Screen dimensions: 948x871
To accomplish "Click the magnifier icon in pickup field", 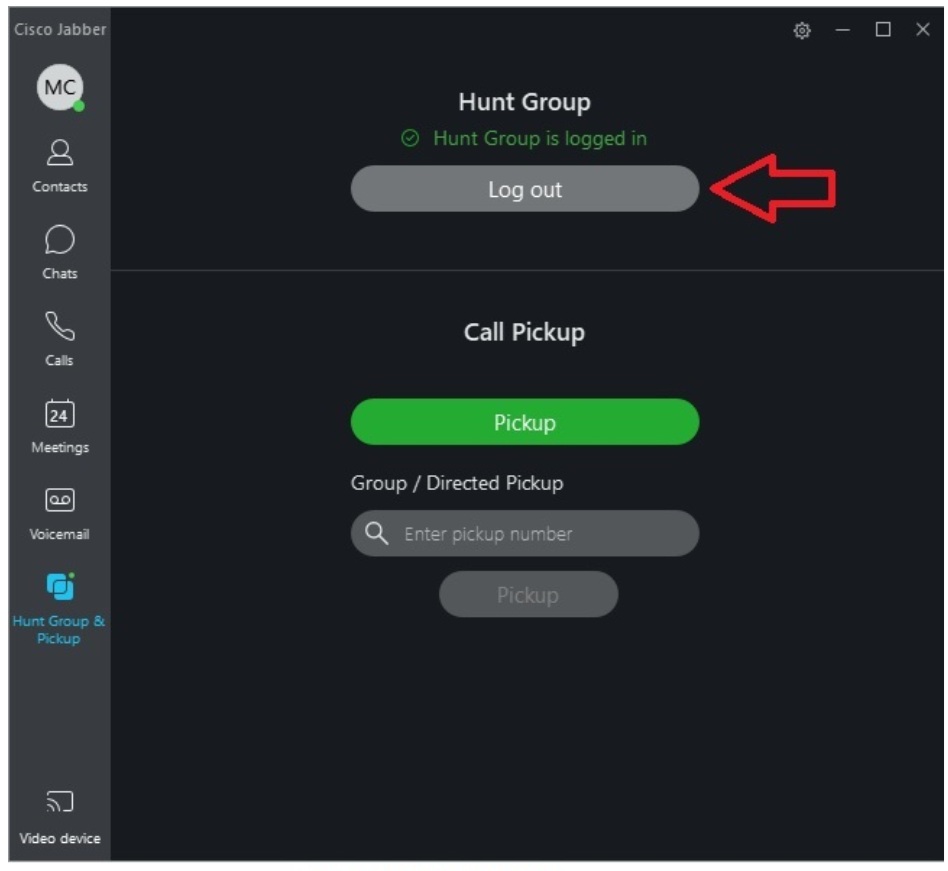I will 376,534.
